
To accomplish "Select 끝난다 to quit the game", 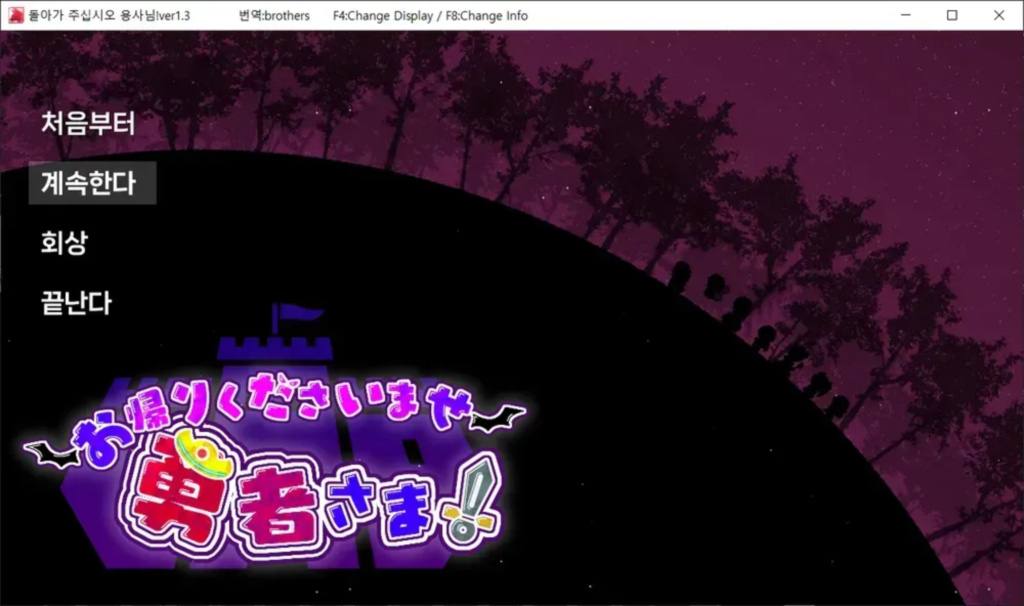I will coord(76,303).
